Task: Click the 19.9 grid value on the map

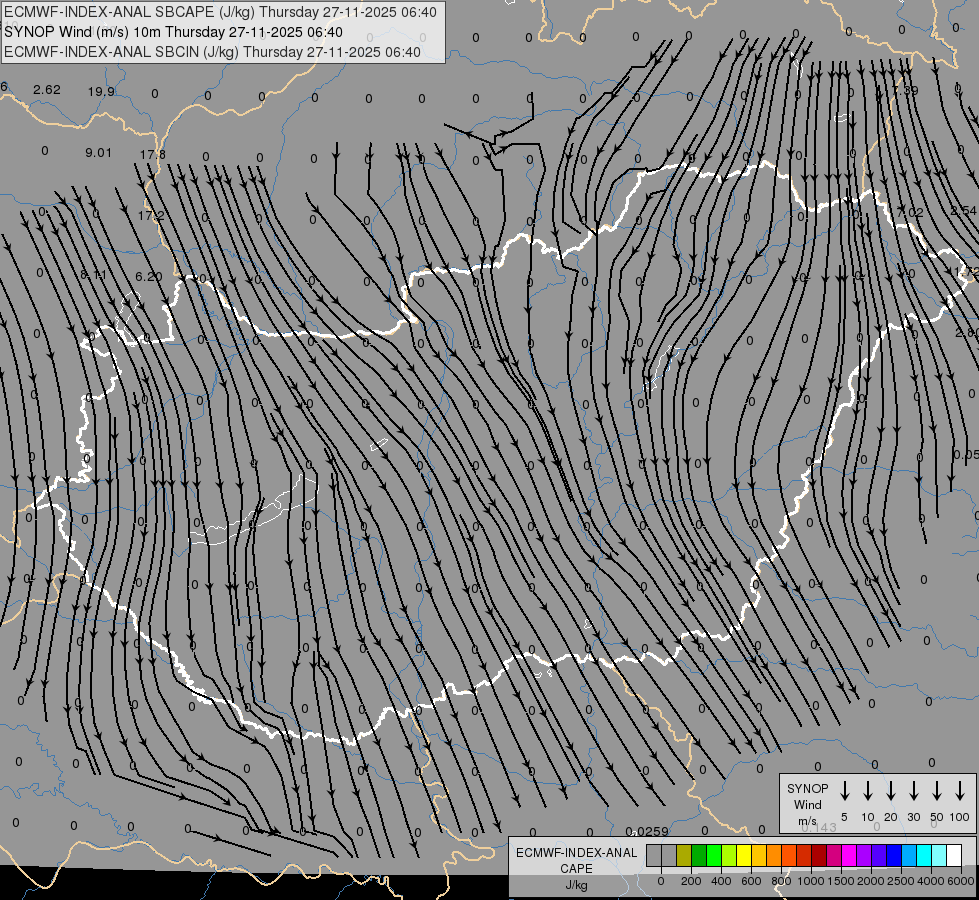Action: click(x=101, y=92)
